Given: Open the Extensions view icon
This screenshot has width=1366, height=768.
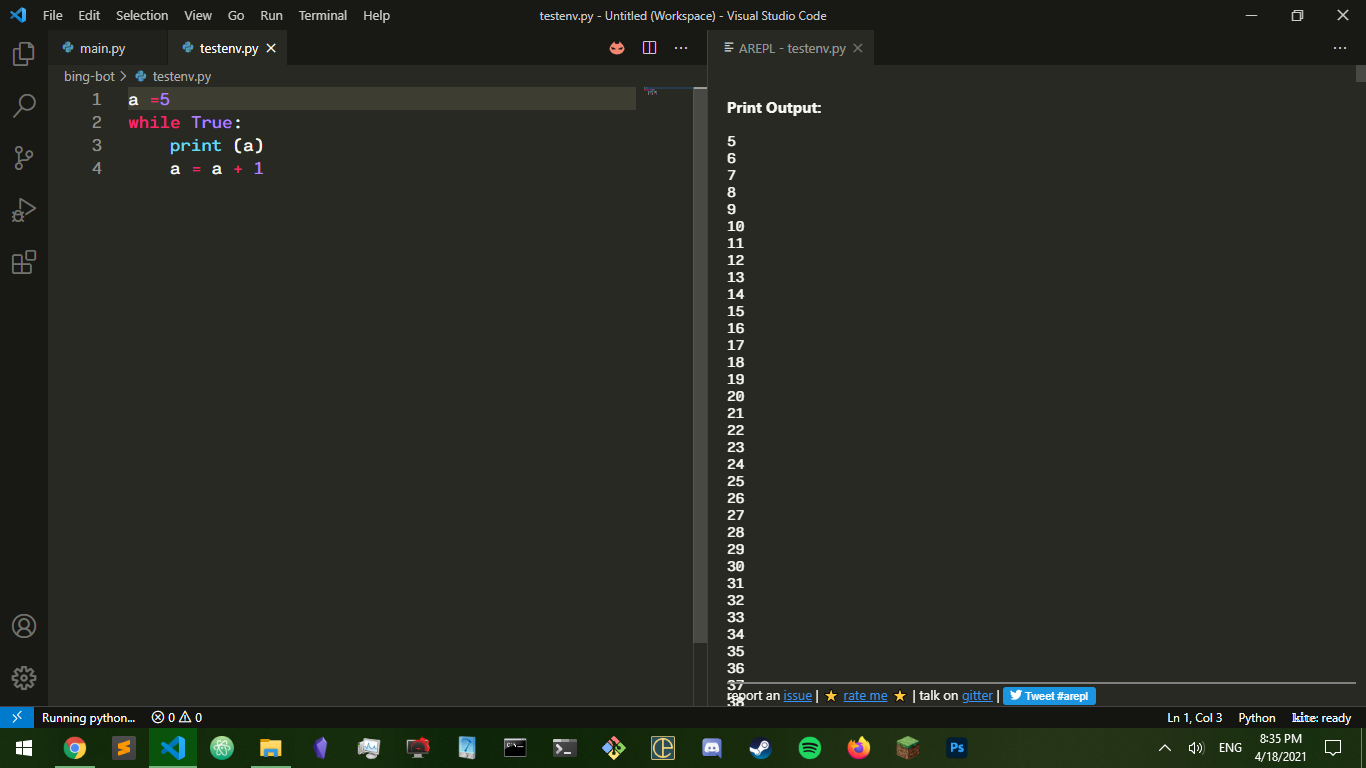Looking at the screenshot, I should [x=23, y=262].
